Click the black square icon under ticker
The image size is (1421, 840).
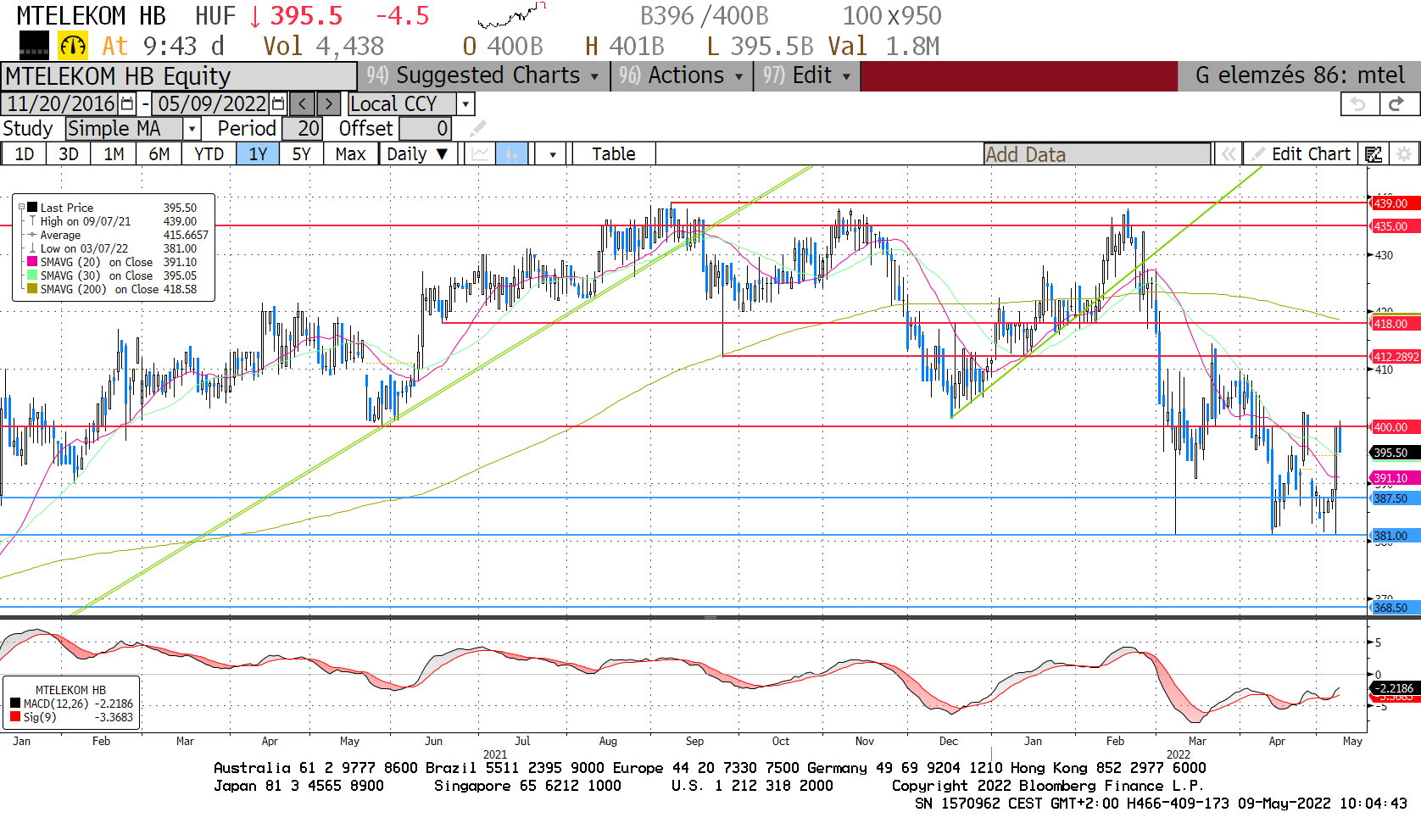click(x=34, y=46)
